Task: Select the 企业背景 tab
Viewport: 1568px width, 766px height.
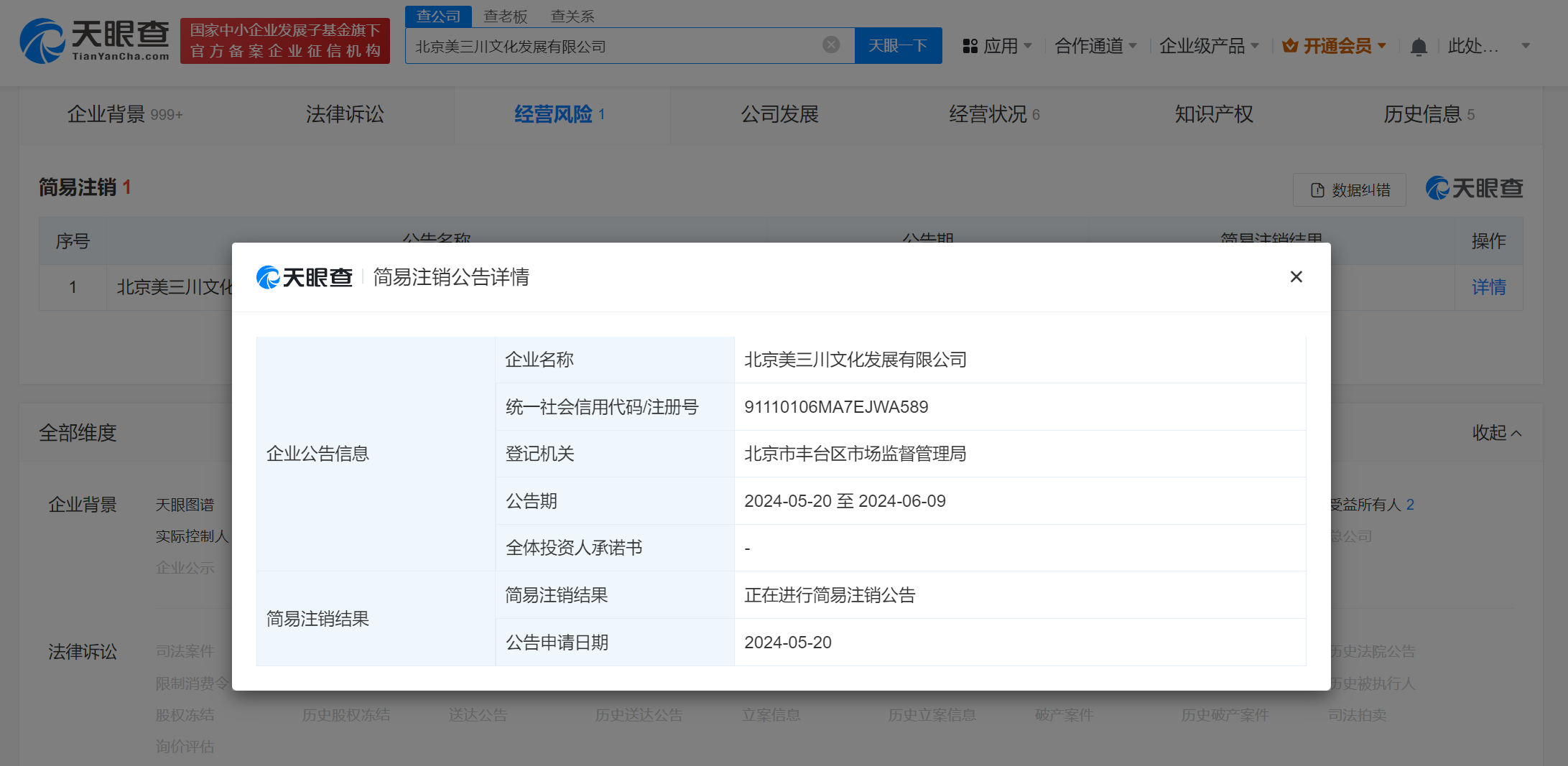Action: 125,114
